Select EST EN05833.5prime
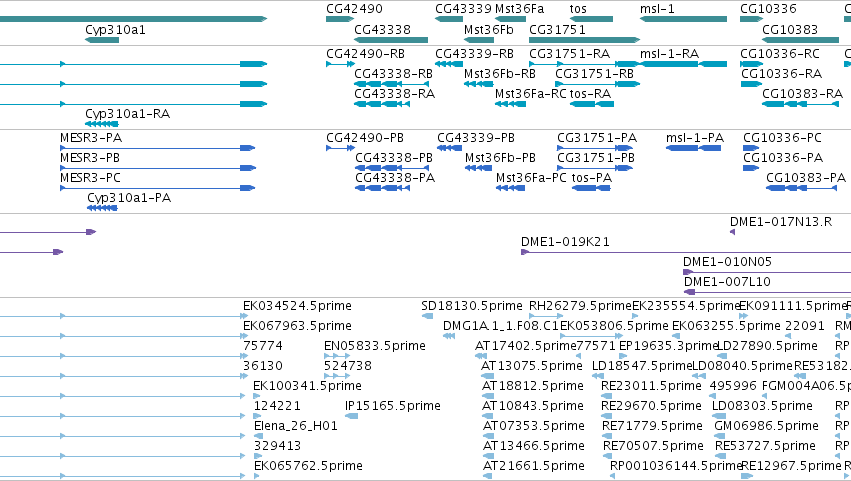This screenshot has height=481, width=851. pyautogui.click(x=375, y=346)
